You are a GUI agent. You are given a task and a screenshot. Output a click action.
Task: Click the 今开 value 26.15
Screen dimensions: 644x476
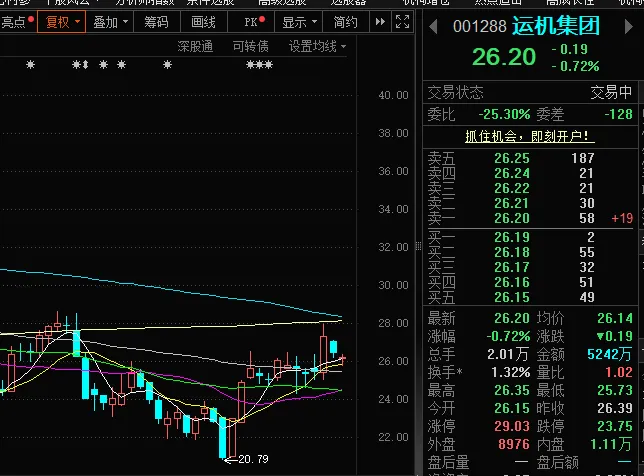click(x=512, y=408)
